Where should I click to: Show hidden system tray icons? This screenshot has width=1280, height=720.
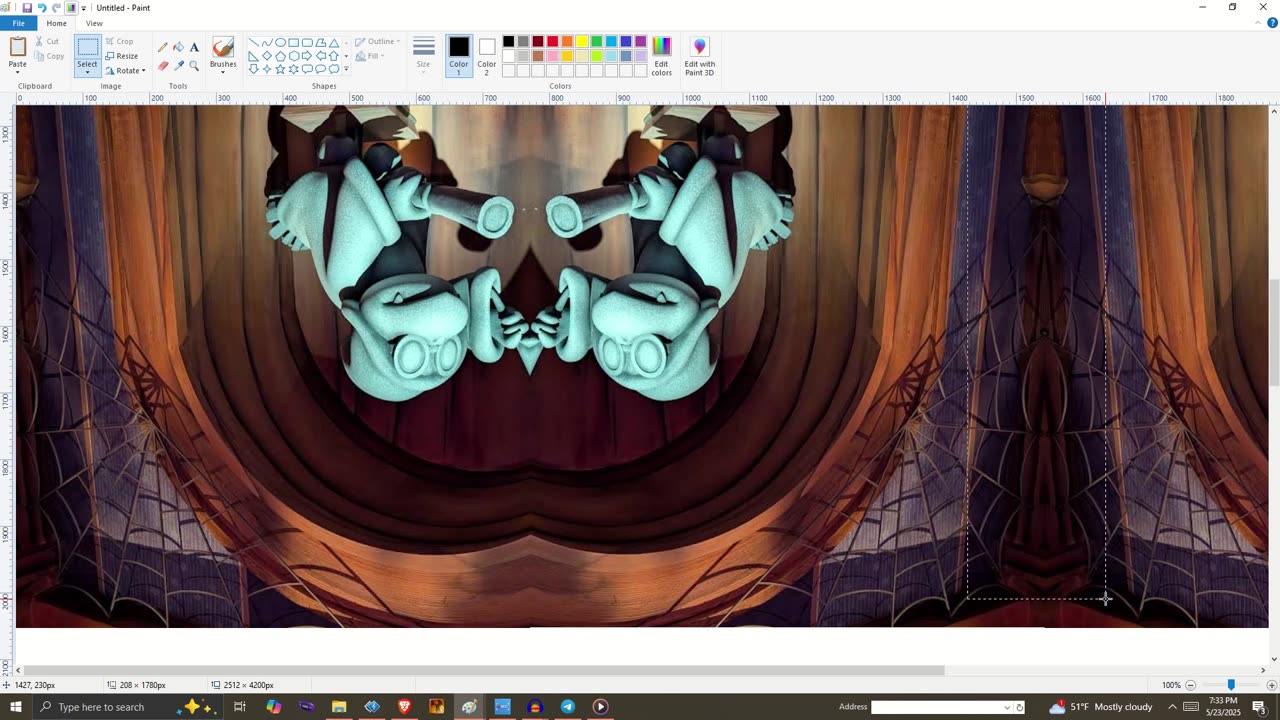tap(1172, 707)
